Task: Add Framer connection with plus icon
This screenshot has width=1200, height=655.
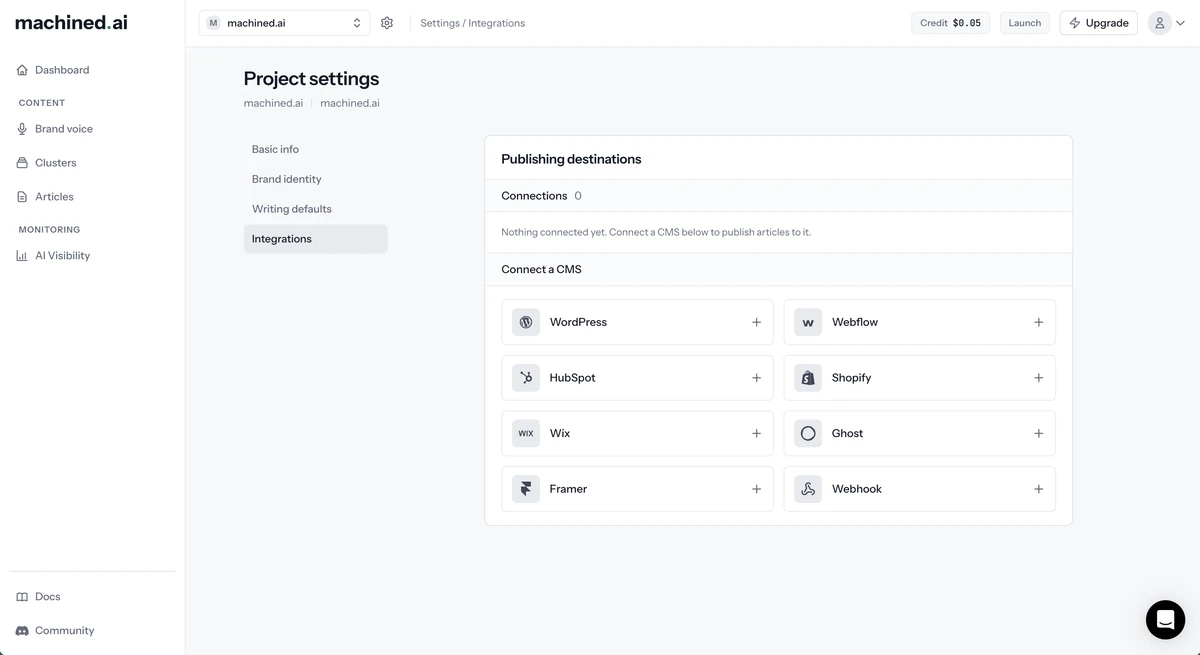Action: [x=756, y=489]
